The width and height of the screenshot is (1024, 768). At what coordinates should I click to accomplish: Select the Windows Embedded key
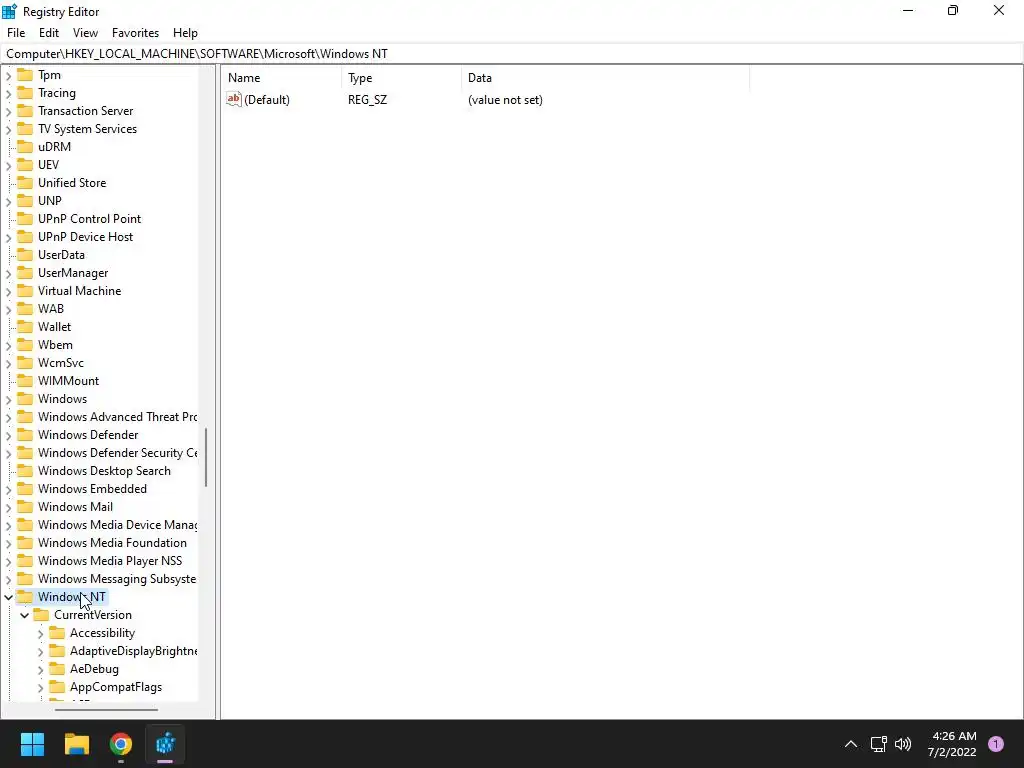click(92, 488)
